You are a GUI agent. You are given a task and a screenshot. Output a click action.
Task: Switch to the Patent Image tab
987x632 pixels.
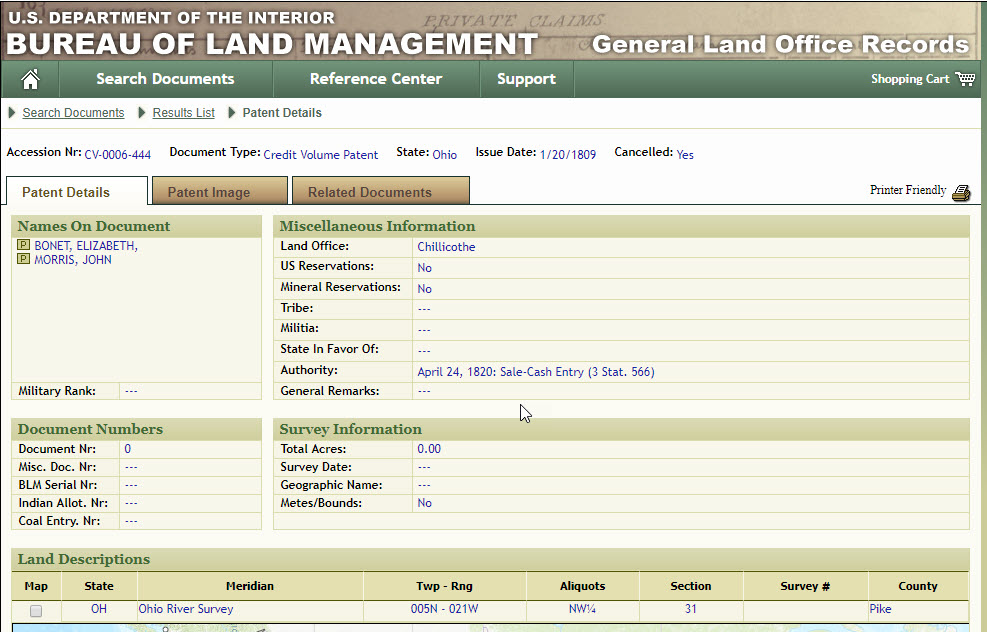point(220,191)
